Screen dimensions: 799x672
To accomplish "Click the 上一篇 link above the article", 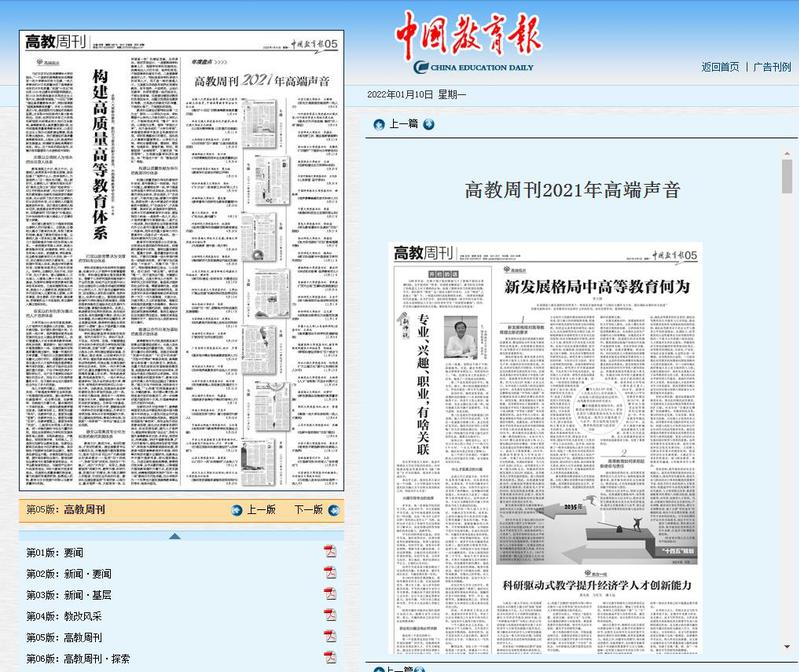I will (x=404, y=124).
